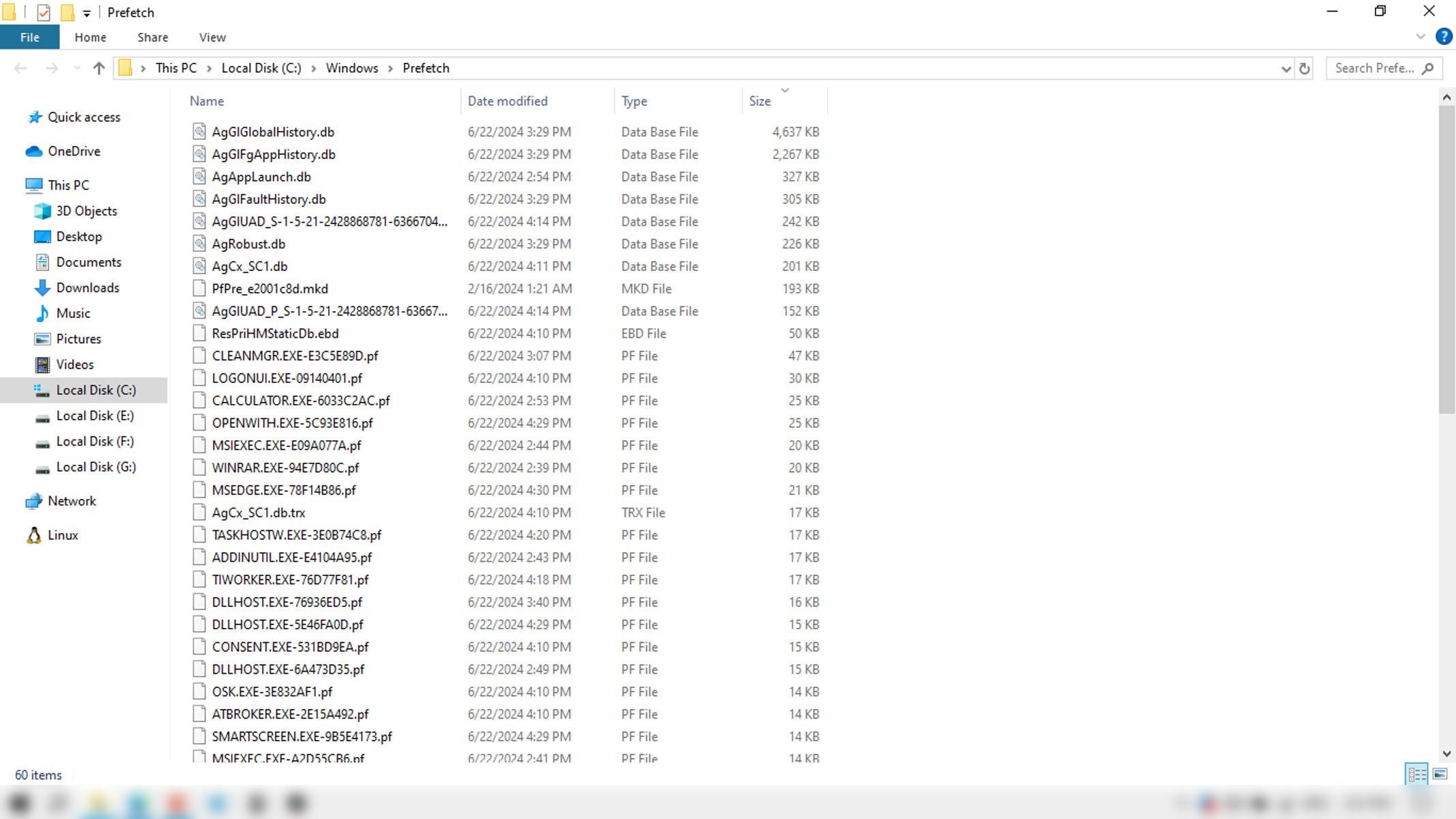Click the Share ribbon tab
Viewport: 1456px width, 819px height.
click(x=152, y=37)
